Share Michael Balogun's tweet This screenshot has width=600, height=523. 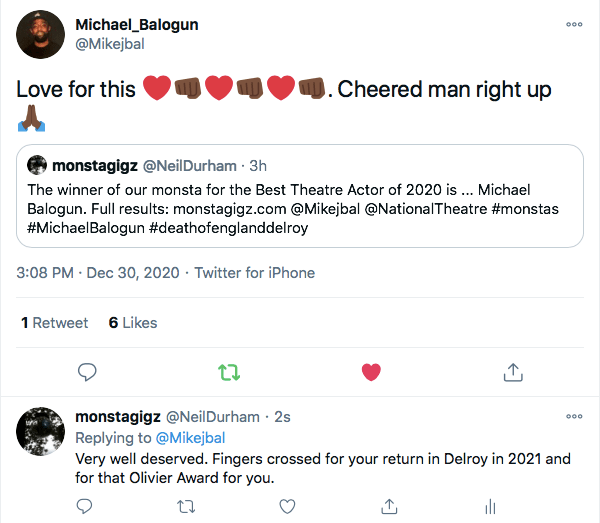tap(513, 372)
